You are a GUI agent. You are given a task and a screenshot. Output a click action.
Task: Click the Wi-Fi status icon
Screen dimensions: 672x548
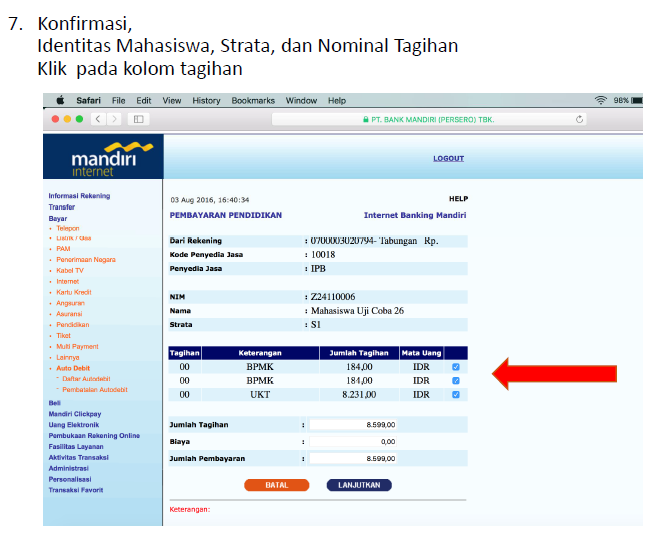pyautogui.click(x=600, y=100)
